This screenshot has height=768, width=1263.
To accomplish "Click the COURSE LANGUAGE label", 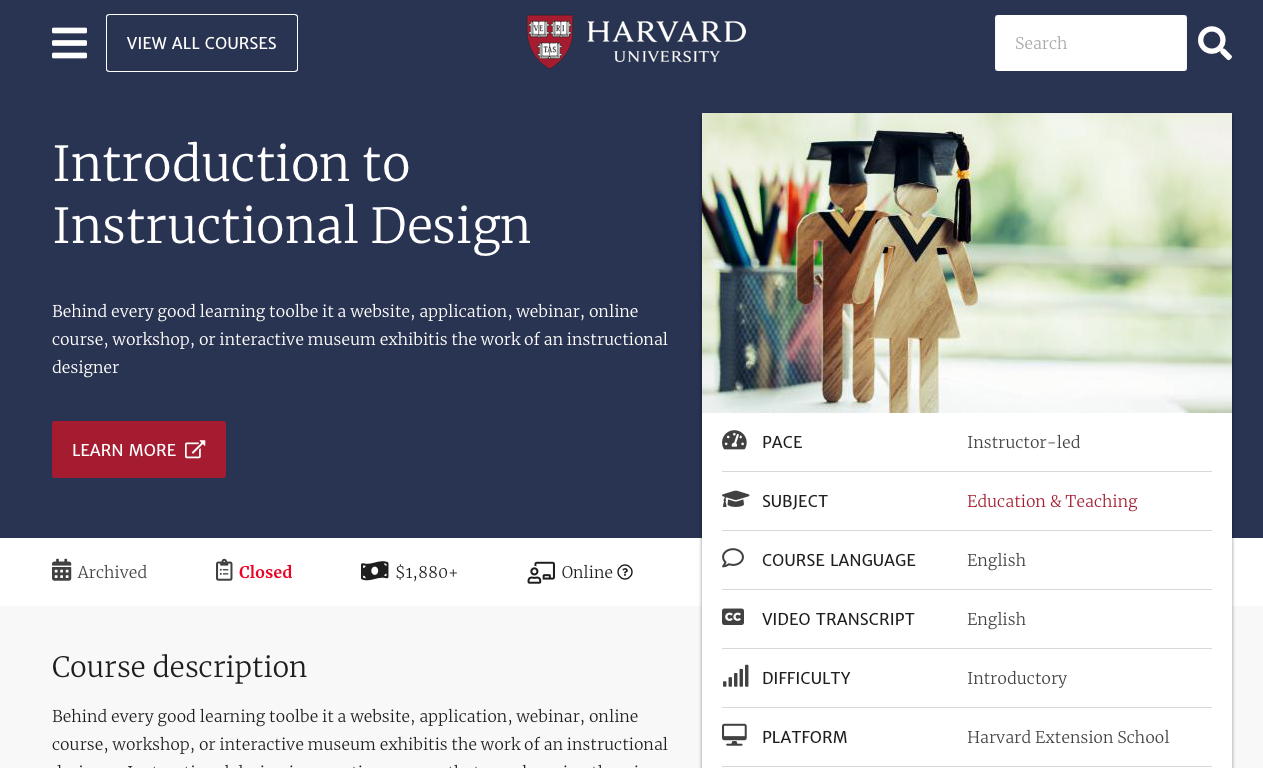I will click(x=839, y=560).
